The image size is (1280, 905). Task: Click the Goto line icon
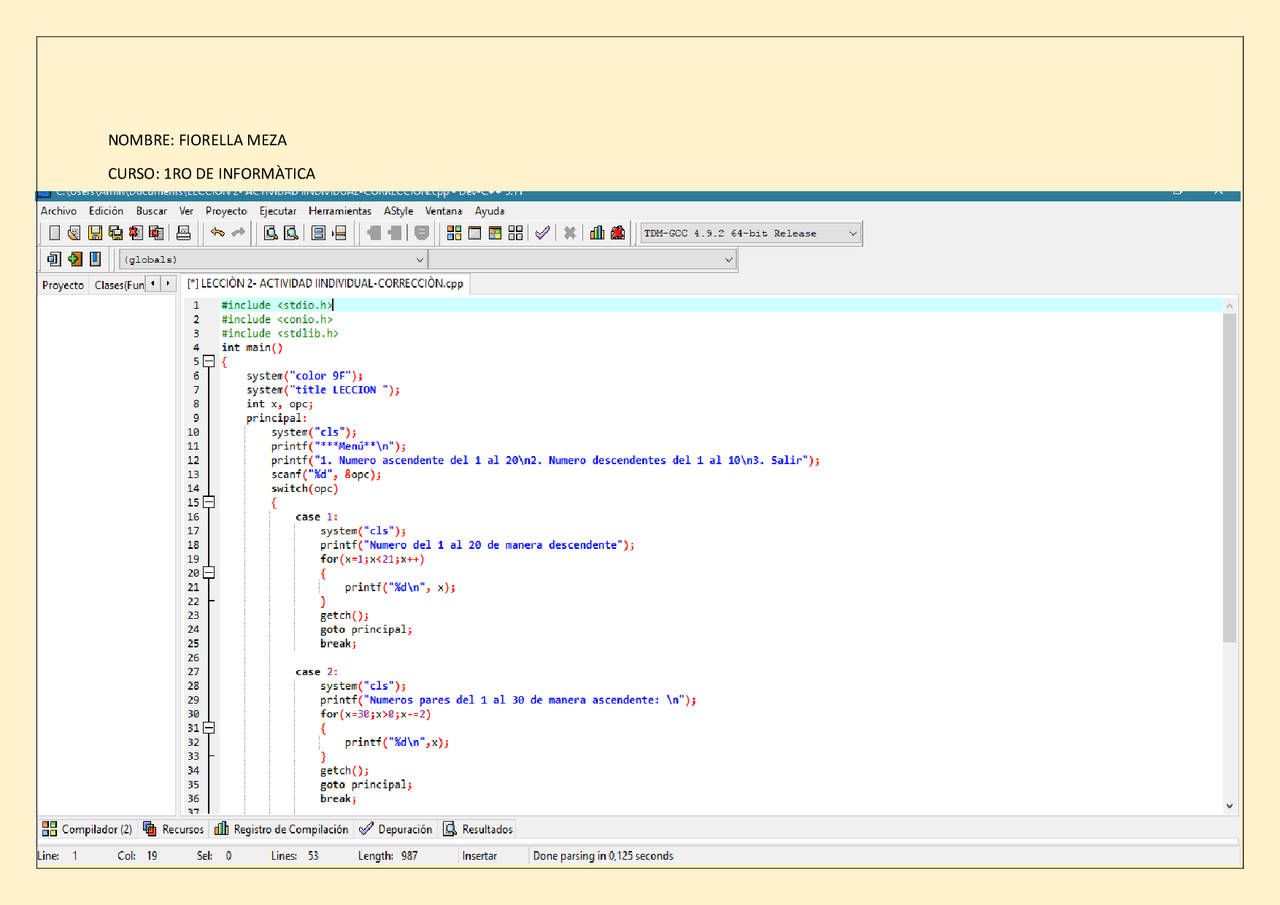(x=339, y=233)
